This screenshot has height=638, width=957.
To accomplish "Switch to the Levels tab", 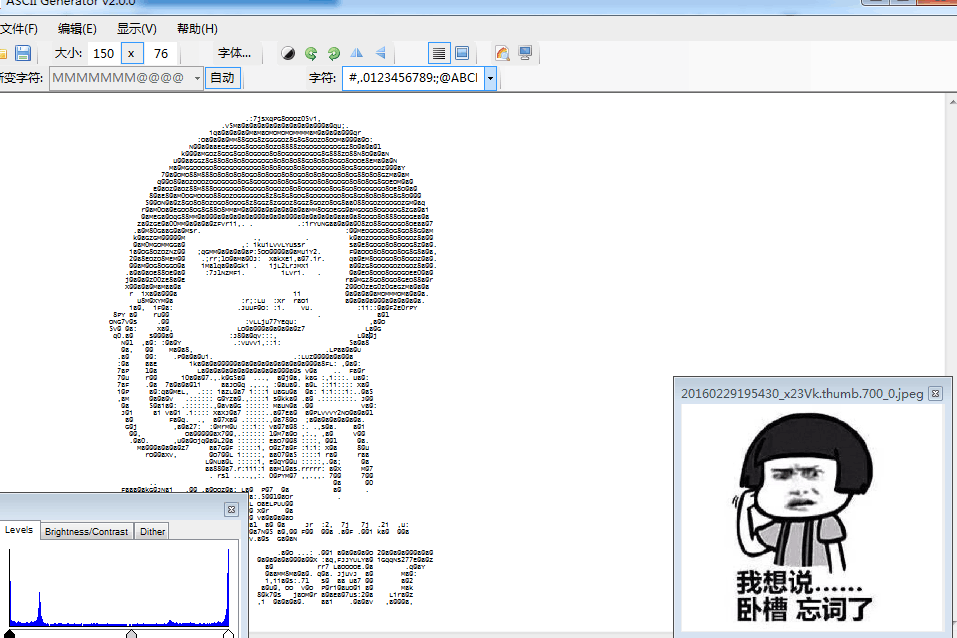I will click(19, 530).
